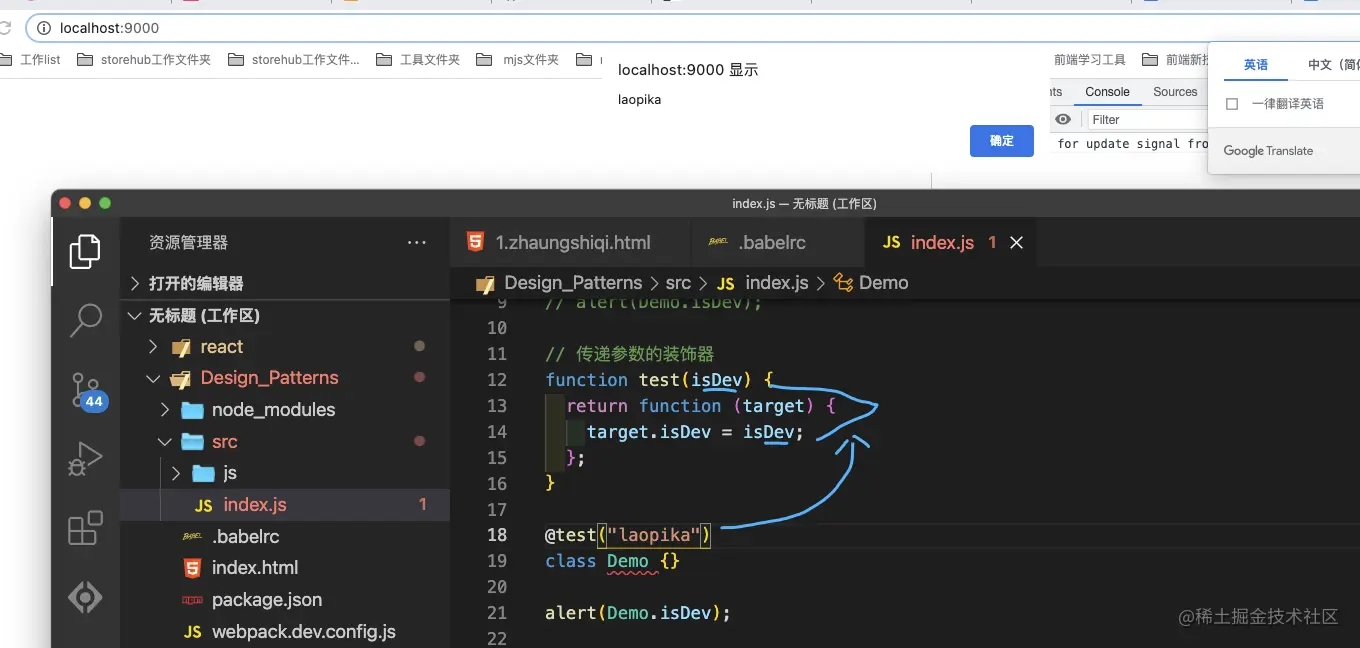Click the 确定 button in alert dialog

(x=1002, y=141)
